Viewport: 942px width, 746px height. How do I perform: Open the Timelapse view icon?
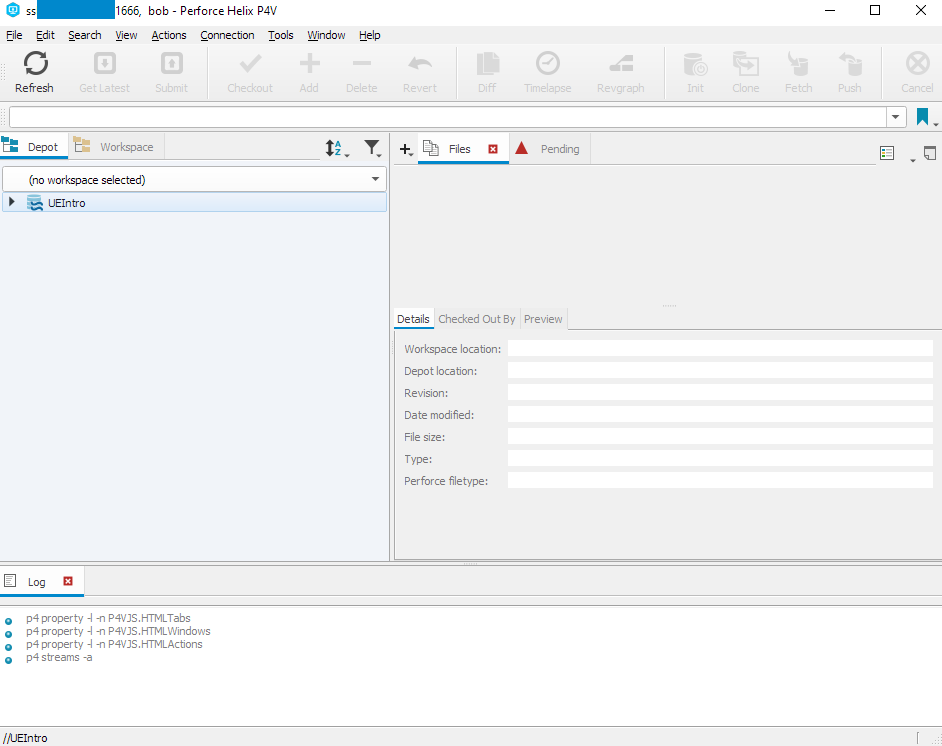547,64
